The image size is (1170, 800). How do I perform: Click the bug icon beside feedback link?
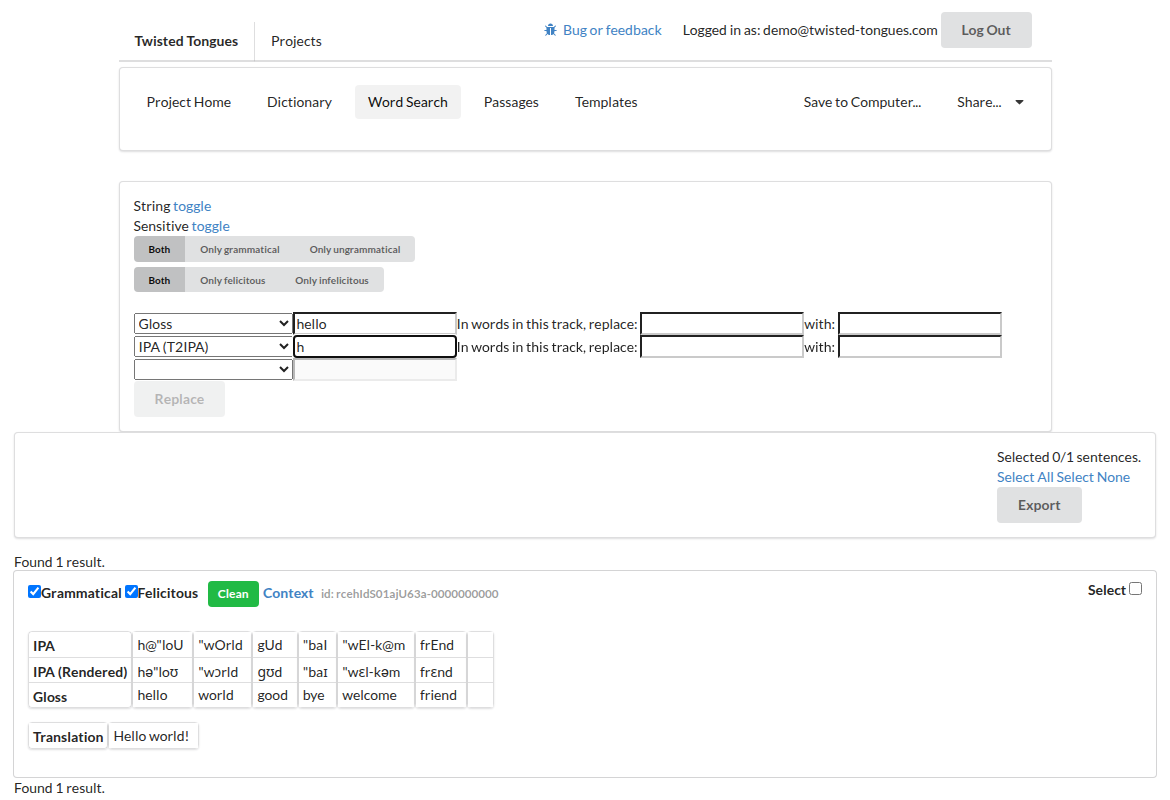click(551, 30)
